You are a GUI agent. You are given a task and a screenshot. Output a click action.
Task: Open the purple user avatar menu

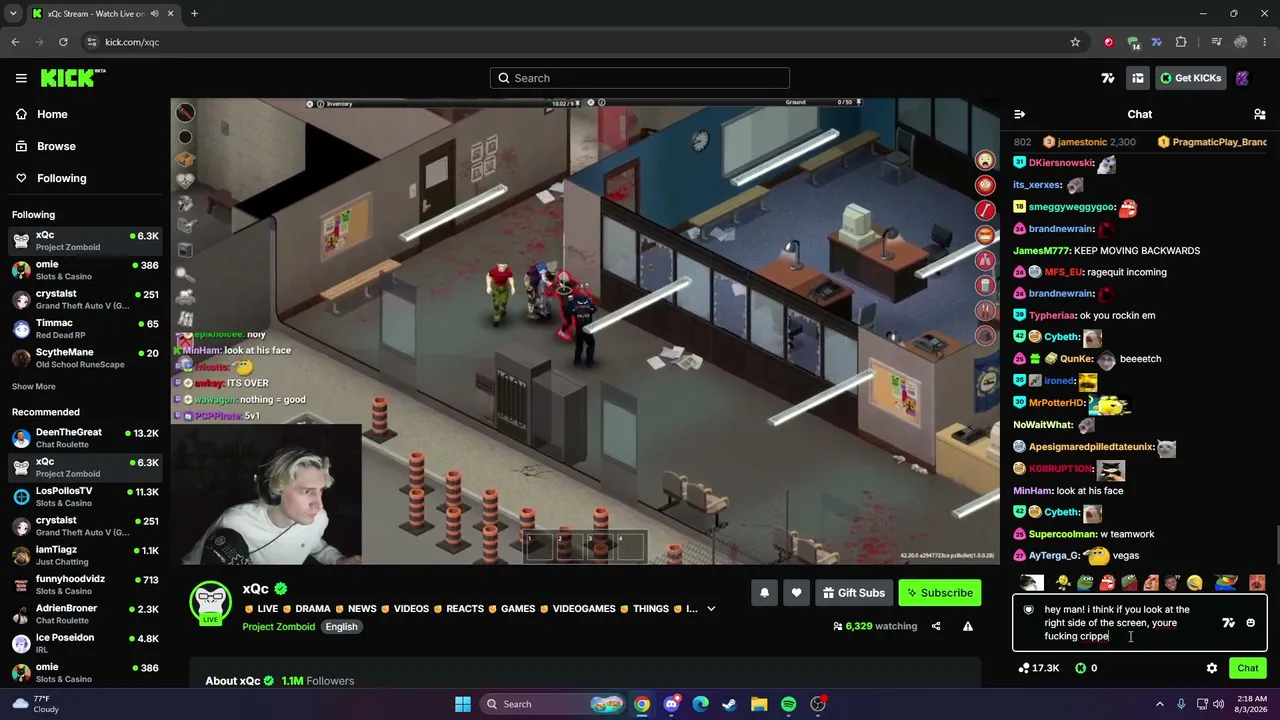pos(1242,78)
